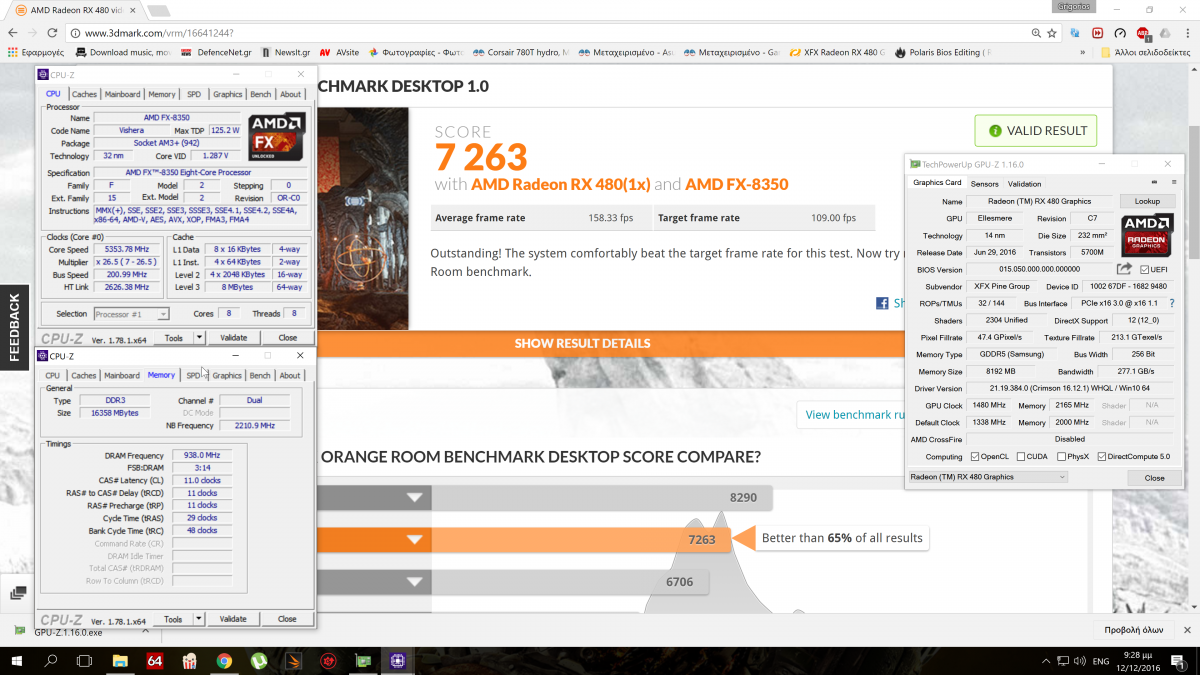Open the Polaris Bios Editing bookmark
The height and width of the screenshot is (675, 1200).
[944, 52]
